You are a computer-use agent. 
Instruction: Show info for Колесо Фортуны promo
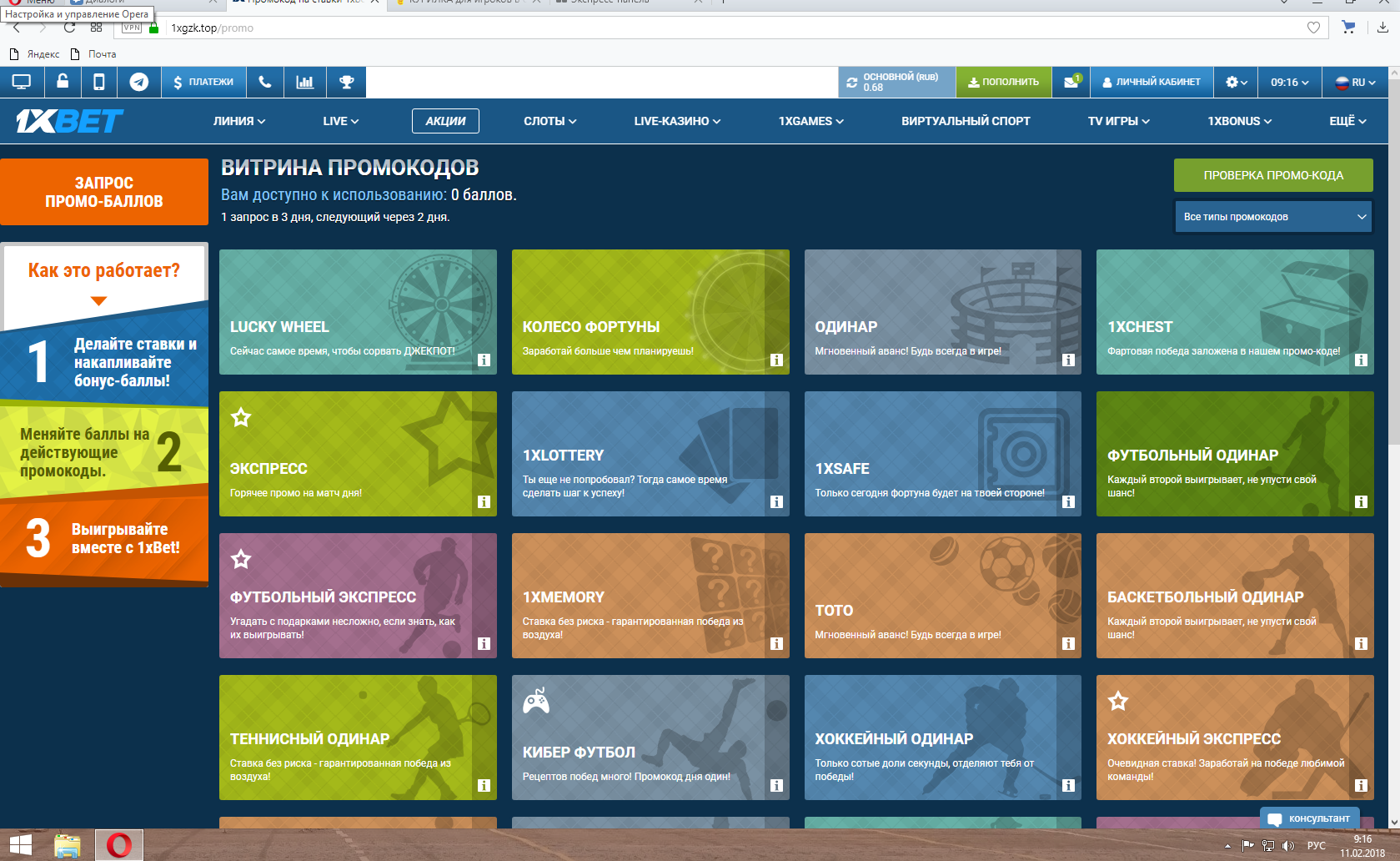pyautogui.click(x=776, y=360)
